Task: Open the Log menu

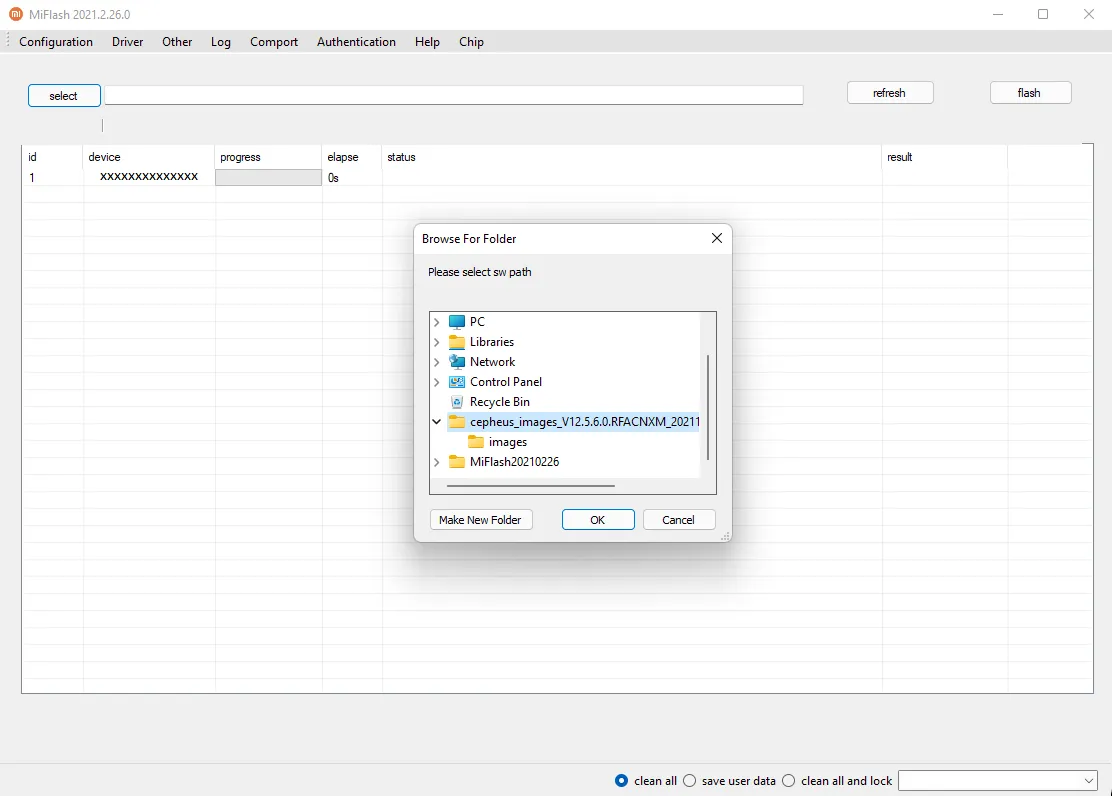Action: (x=221, y=42)
